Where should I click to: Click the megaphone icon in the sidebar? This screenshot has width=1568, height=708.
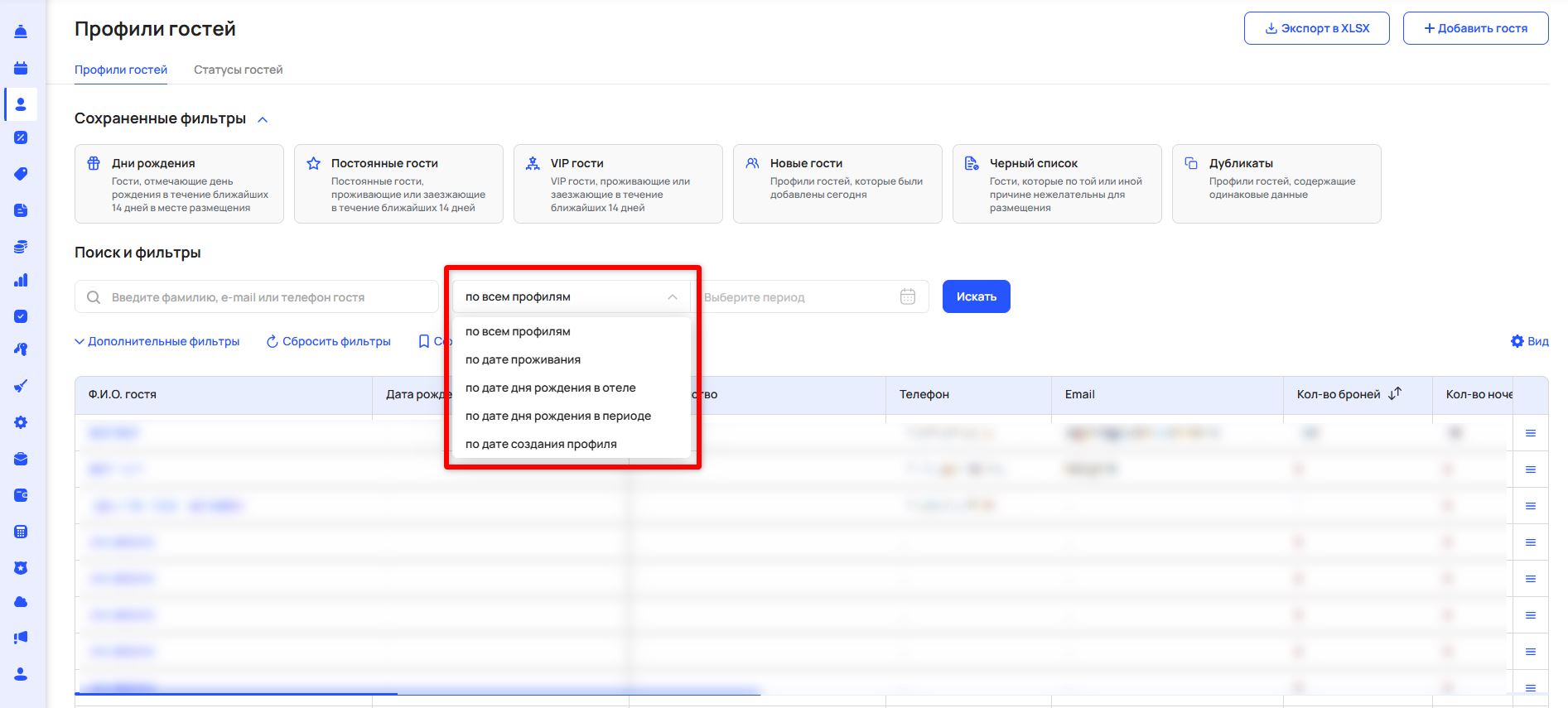tap(21, 638)
